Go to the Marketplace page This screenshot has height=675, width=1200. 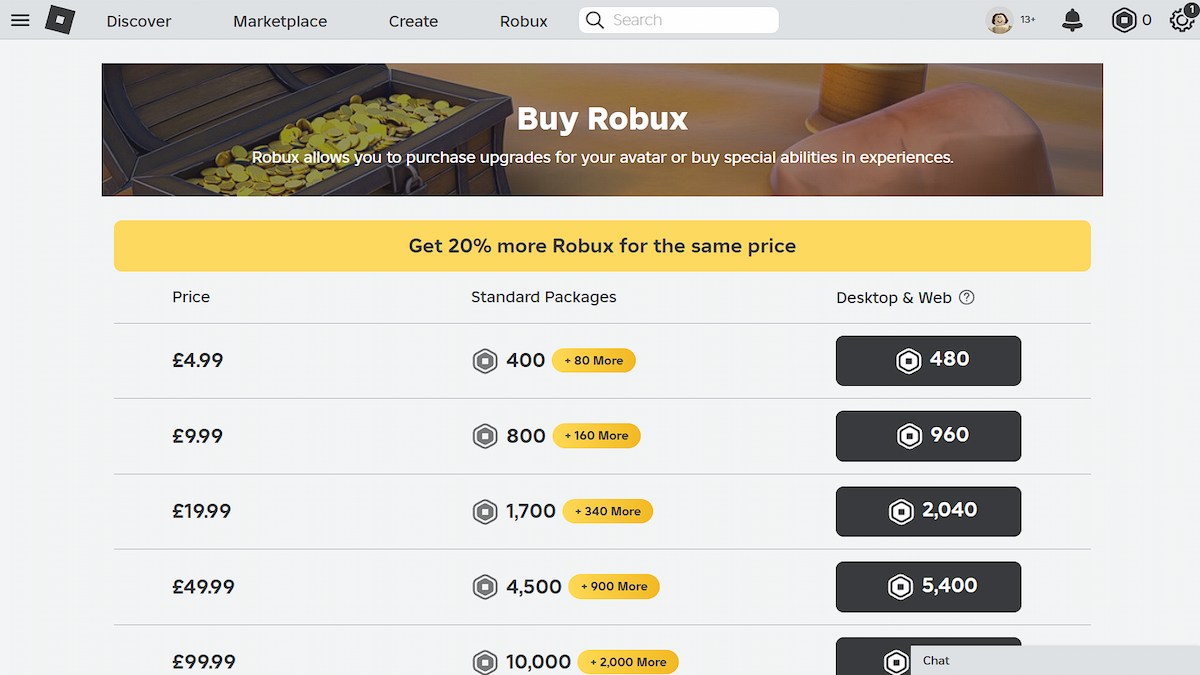[x=279, y=20]
